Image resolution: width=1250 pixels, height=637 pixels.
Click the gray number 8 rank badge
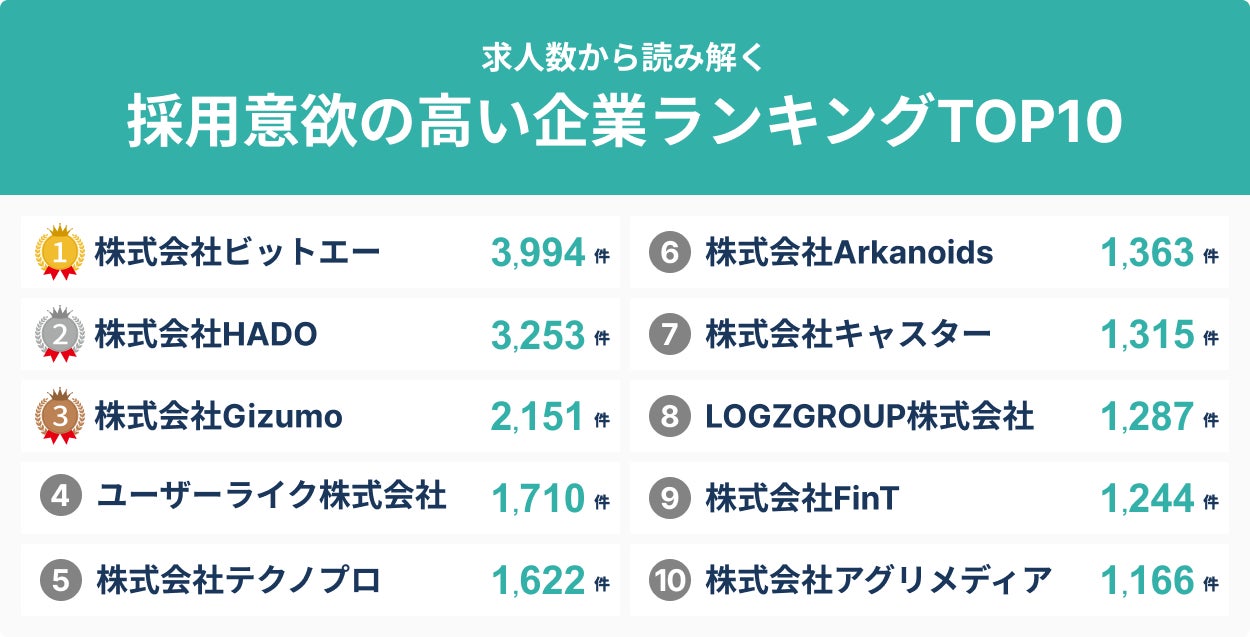click(670, 417)
